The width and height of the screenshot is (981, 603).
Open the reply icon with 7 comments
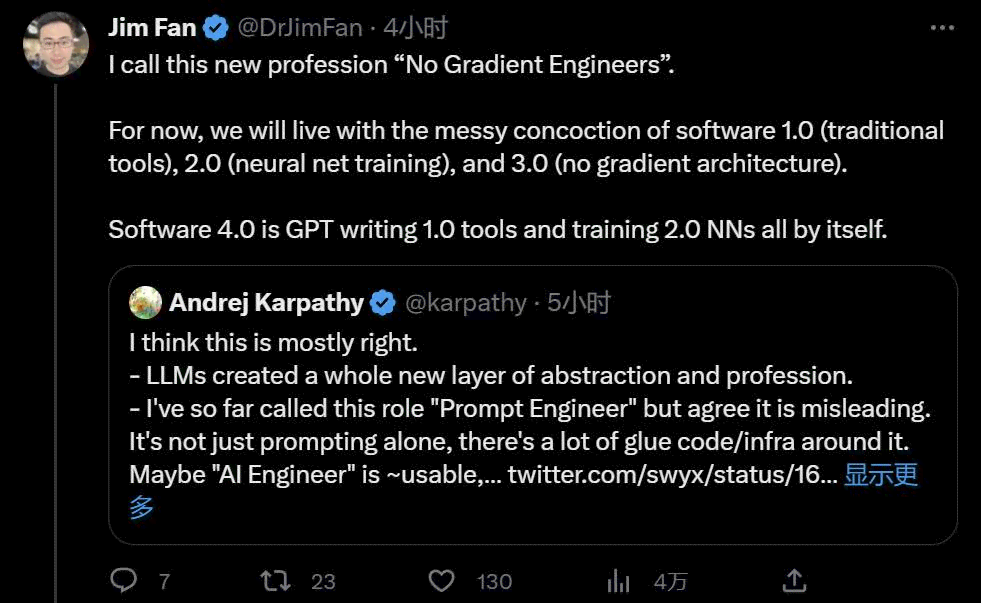pos(123,580)
